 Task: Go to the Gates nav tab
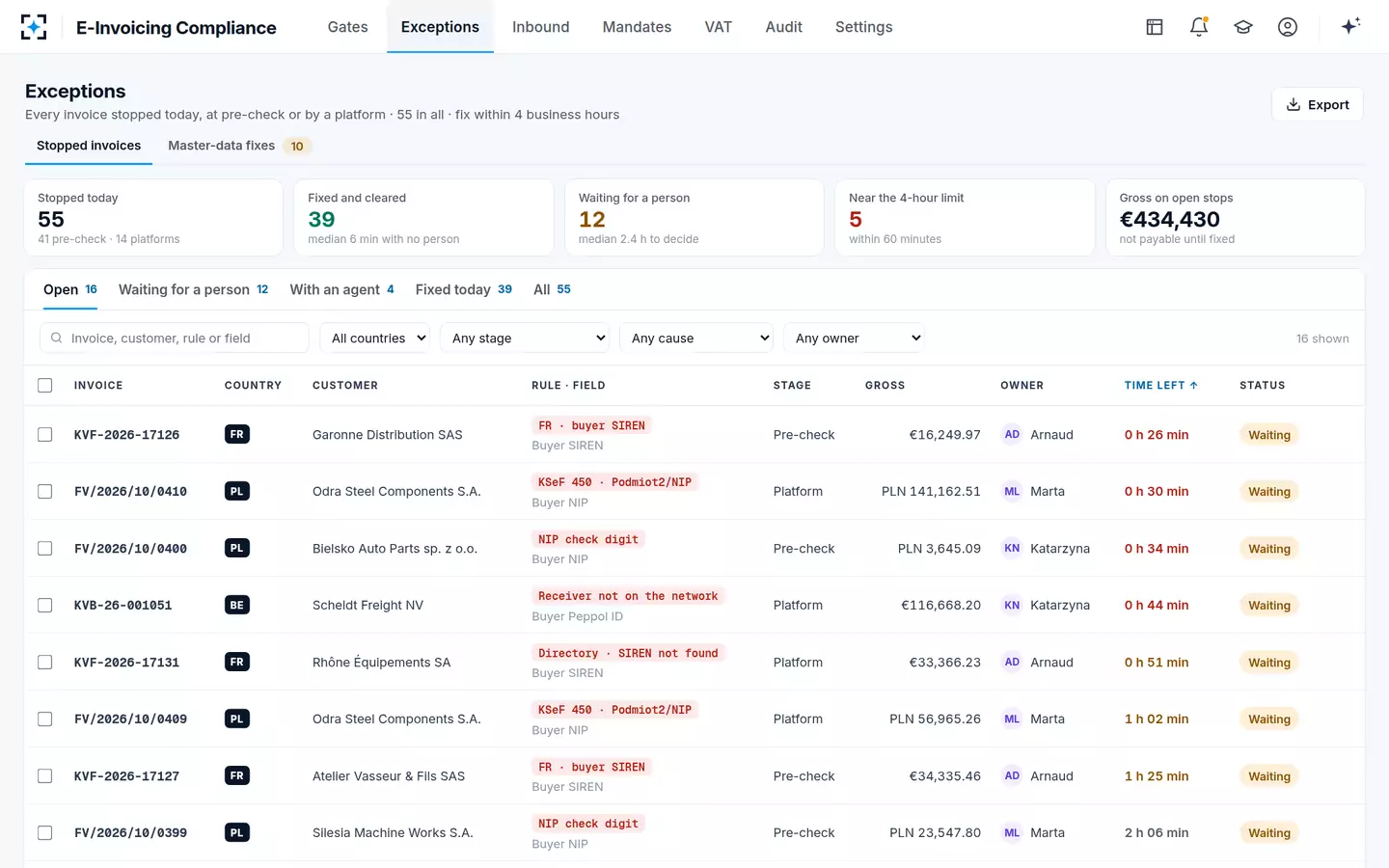(347, 27)
